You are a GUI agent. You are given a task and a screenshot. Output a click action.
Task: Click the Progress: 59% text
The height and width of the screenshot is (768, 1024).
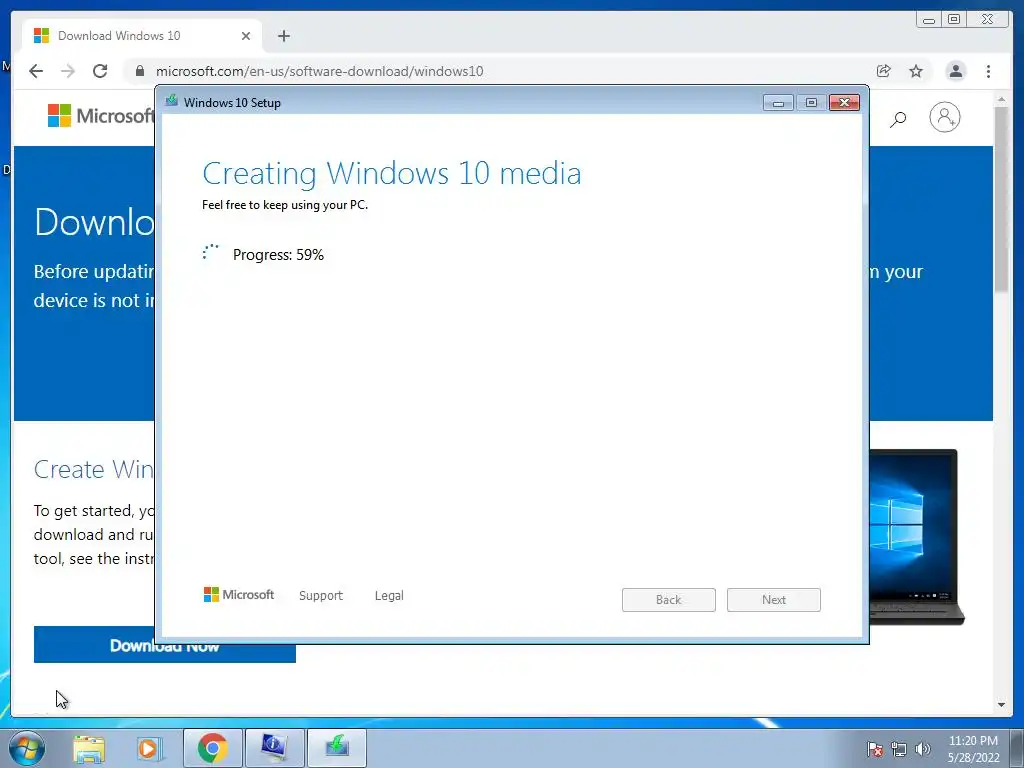pyautogui.click(x=278, y=255)
